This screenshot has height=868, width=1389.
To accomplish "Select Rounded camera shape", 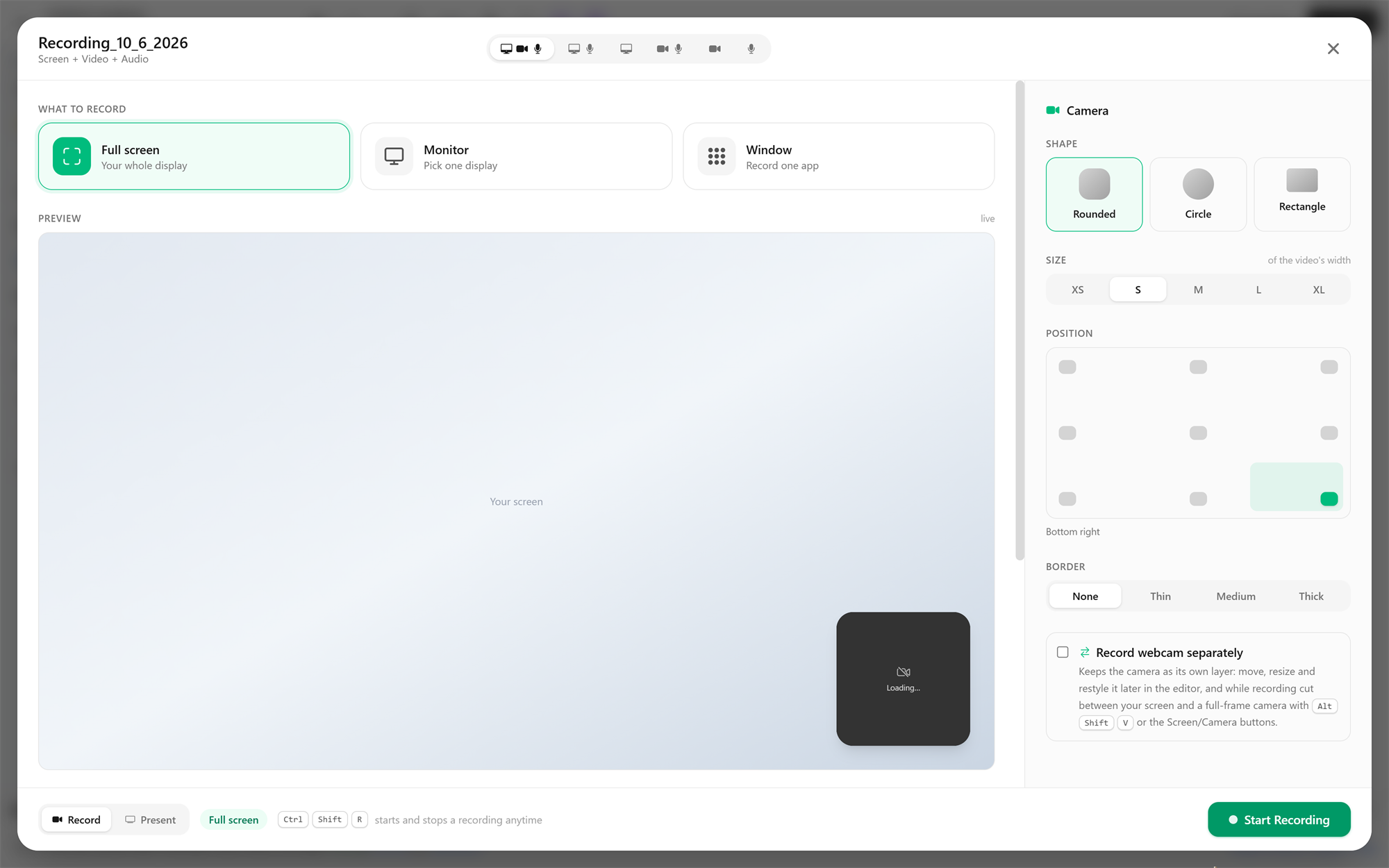I will tap(1094, 194).
